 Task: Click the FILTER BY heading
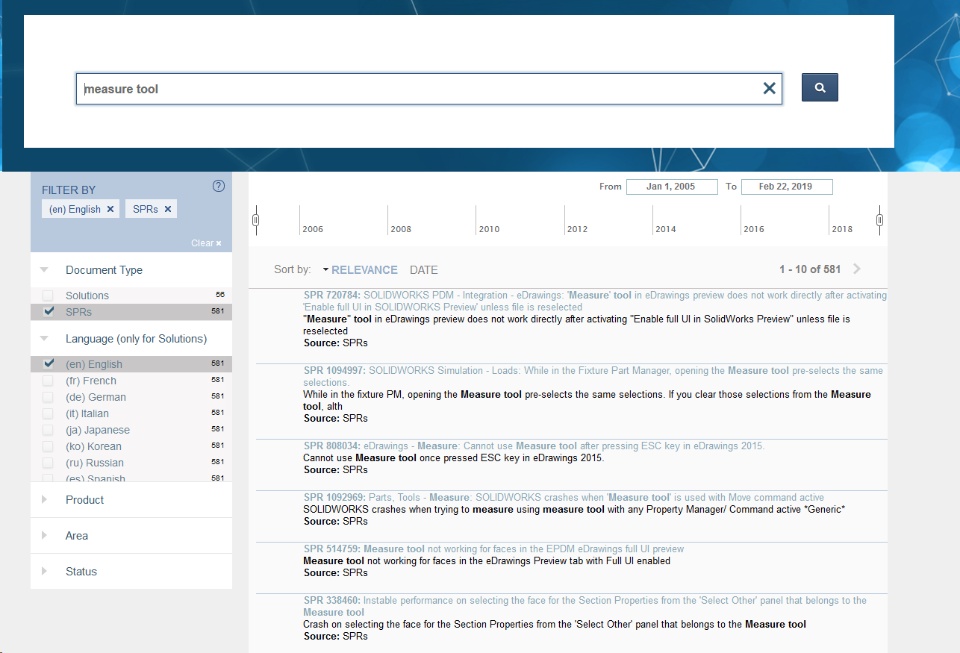(x=69, y=190)
